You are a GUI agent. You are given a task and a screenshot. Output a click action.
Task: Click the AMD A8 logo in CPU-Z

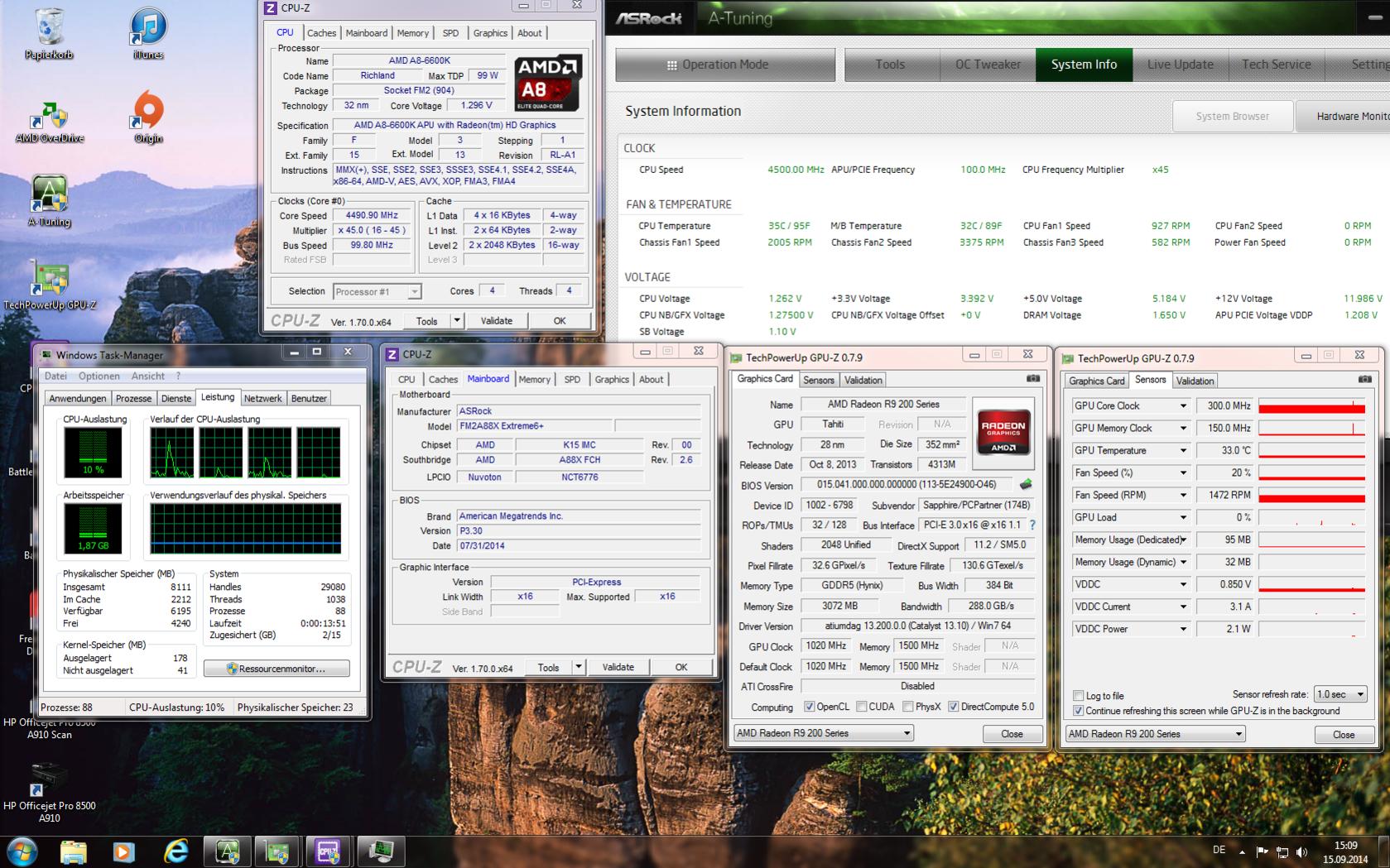click(547, 83)
